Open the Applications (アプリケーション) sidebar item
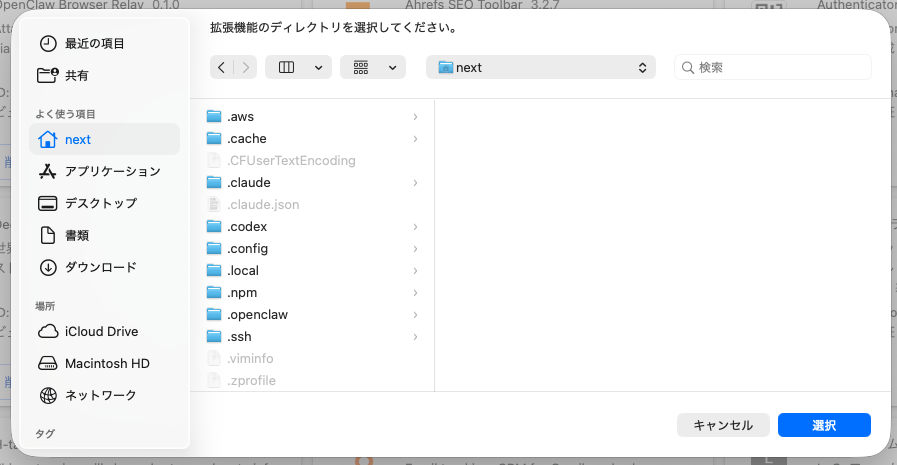 pos(112,172)
